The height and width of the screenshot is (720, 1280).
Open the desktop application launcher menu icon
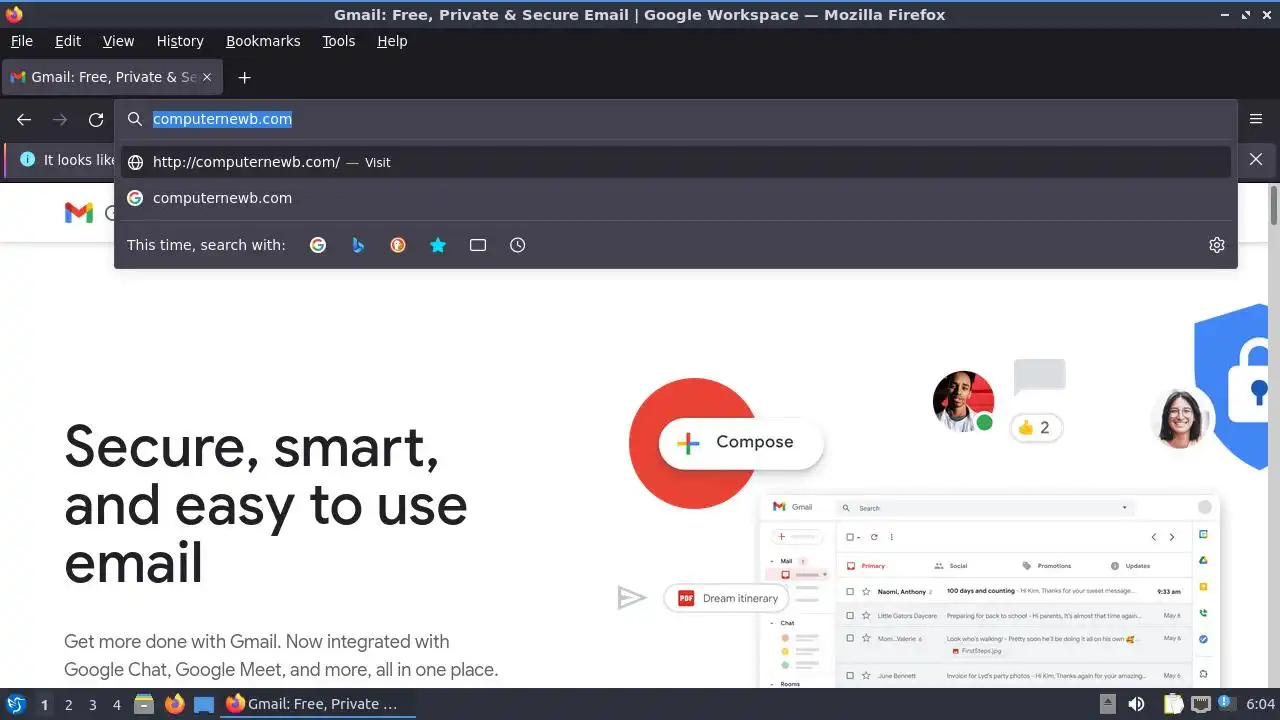pyautogui.click(x=16, y=705)
